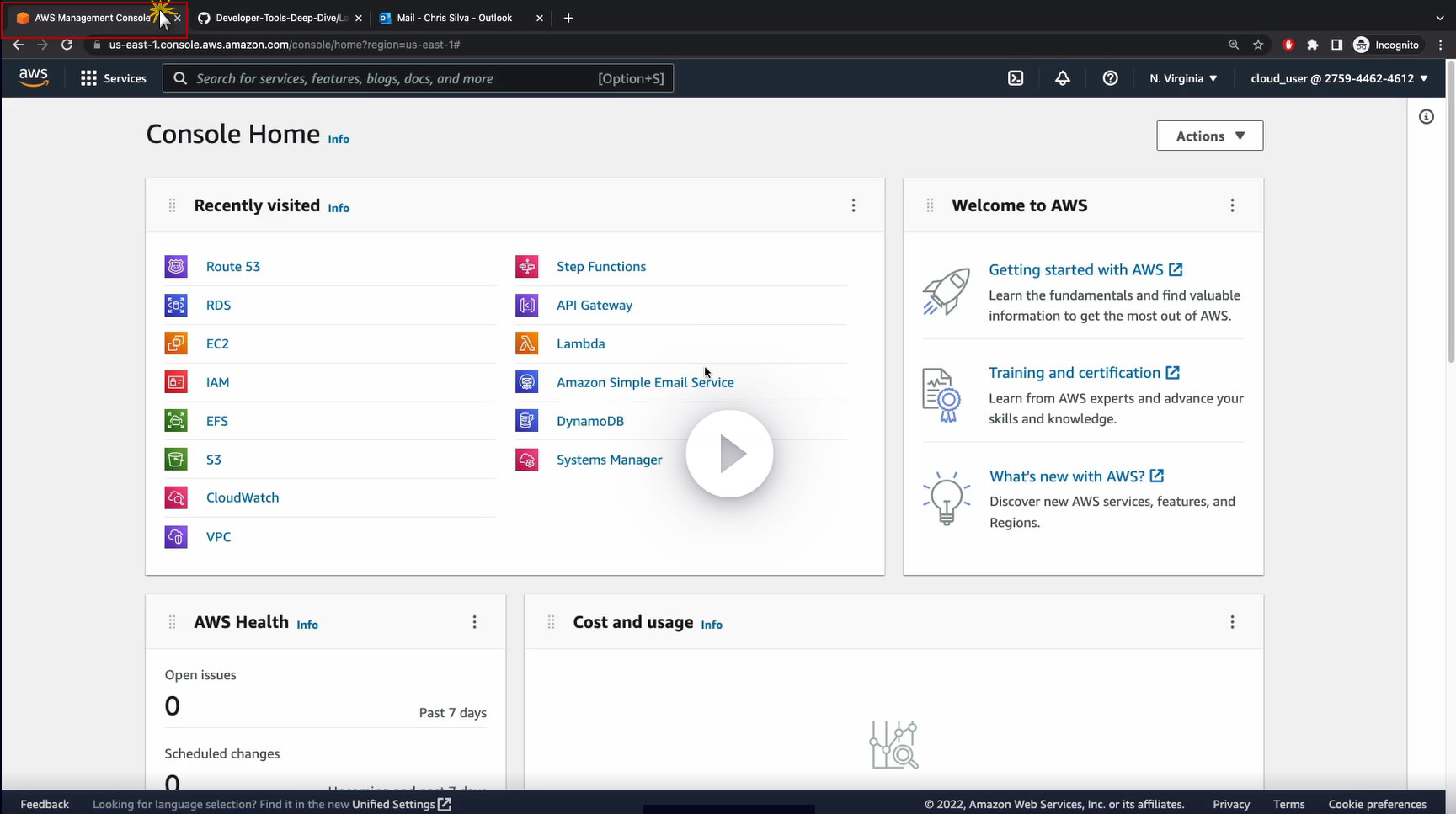Screen dimensions: 1456x814
Task: Open the Terms footer link
Action: pos(1288,804)
